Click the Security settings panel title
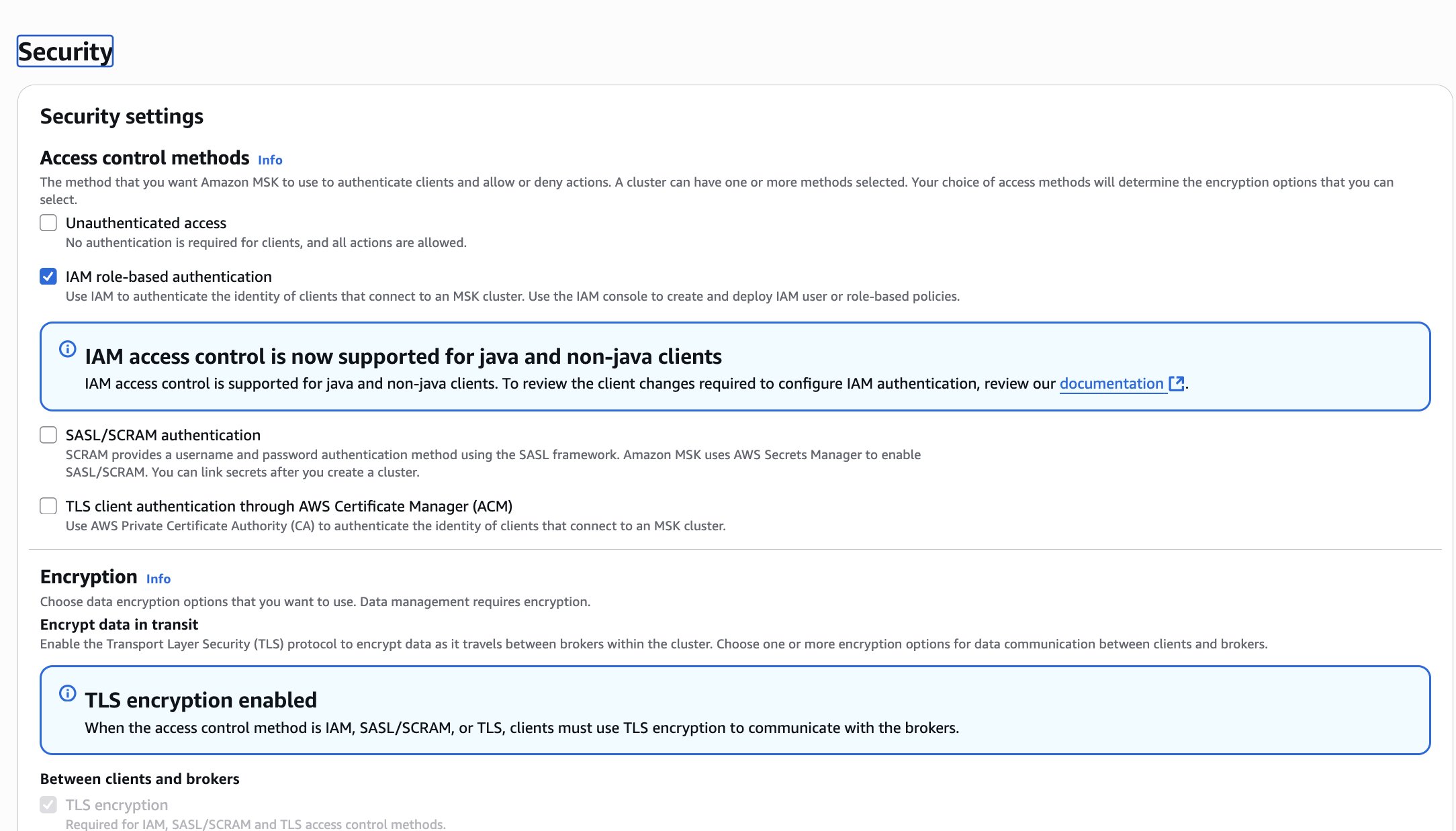 [x=122, y=116]
